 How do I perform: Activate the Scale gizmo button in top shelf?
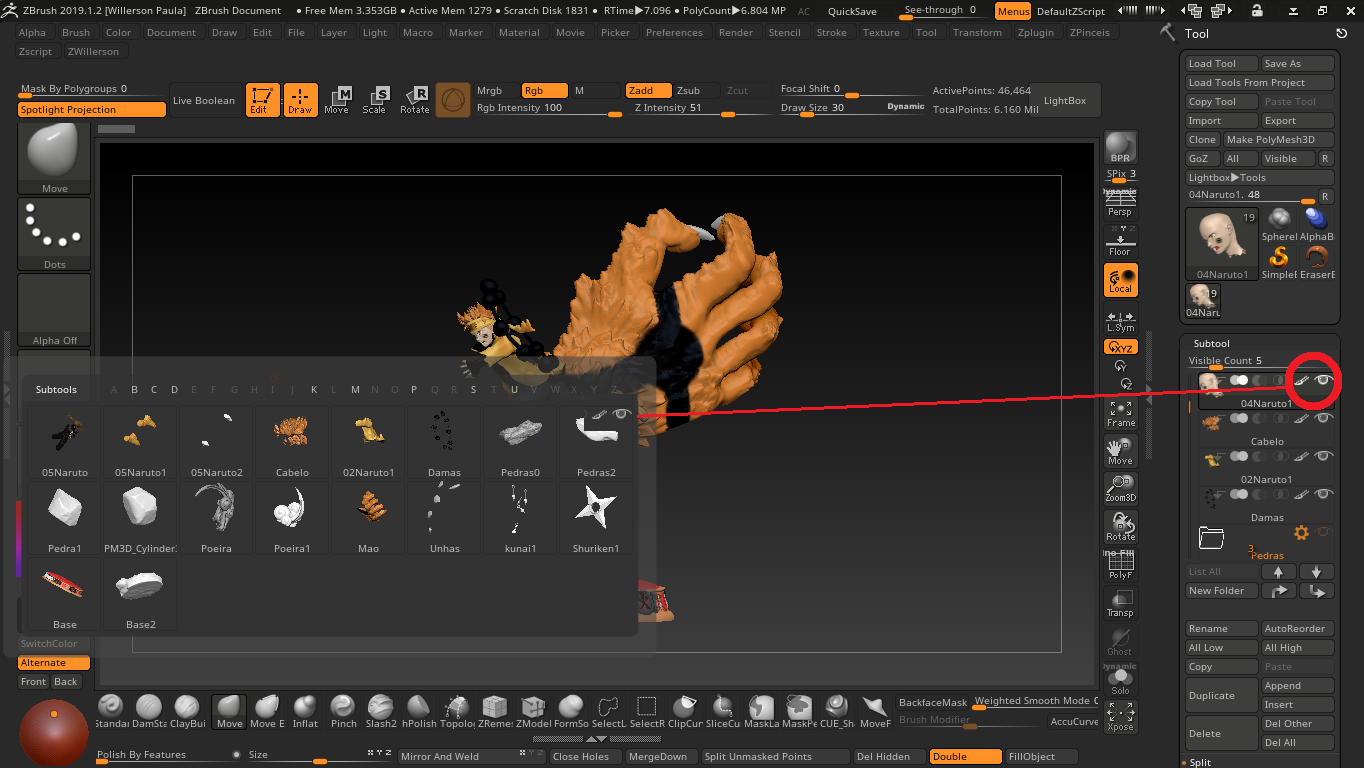click(x=375, y=100)
